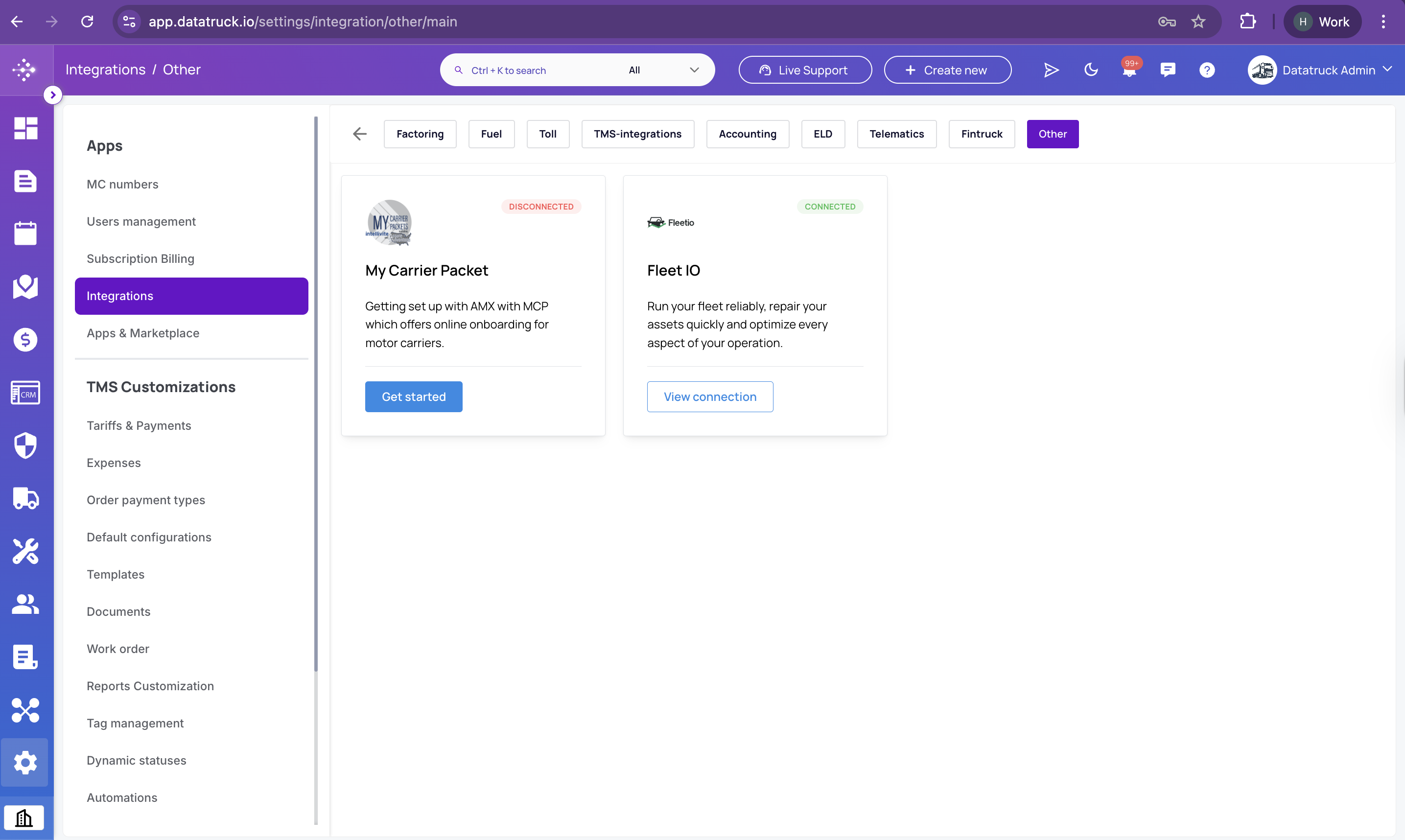Screen dimensions: 1405x840
Task: Click the Create new button
Action: (948, 70)
